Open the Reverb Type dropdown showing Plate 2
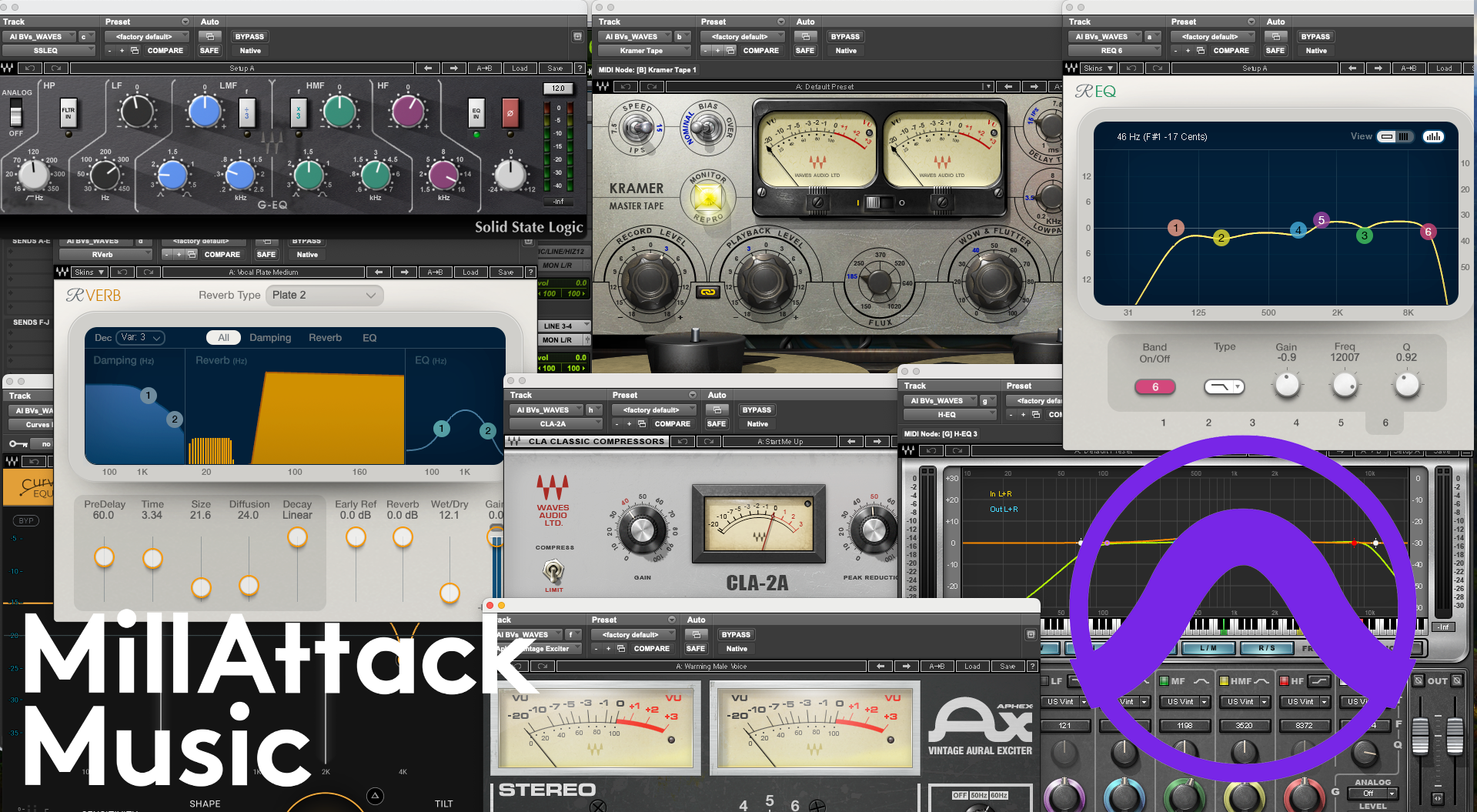This screenshot has width=1477, height=812. point(324,295)
